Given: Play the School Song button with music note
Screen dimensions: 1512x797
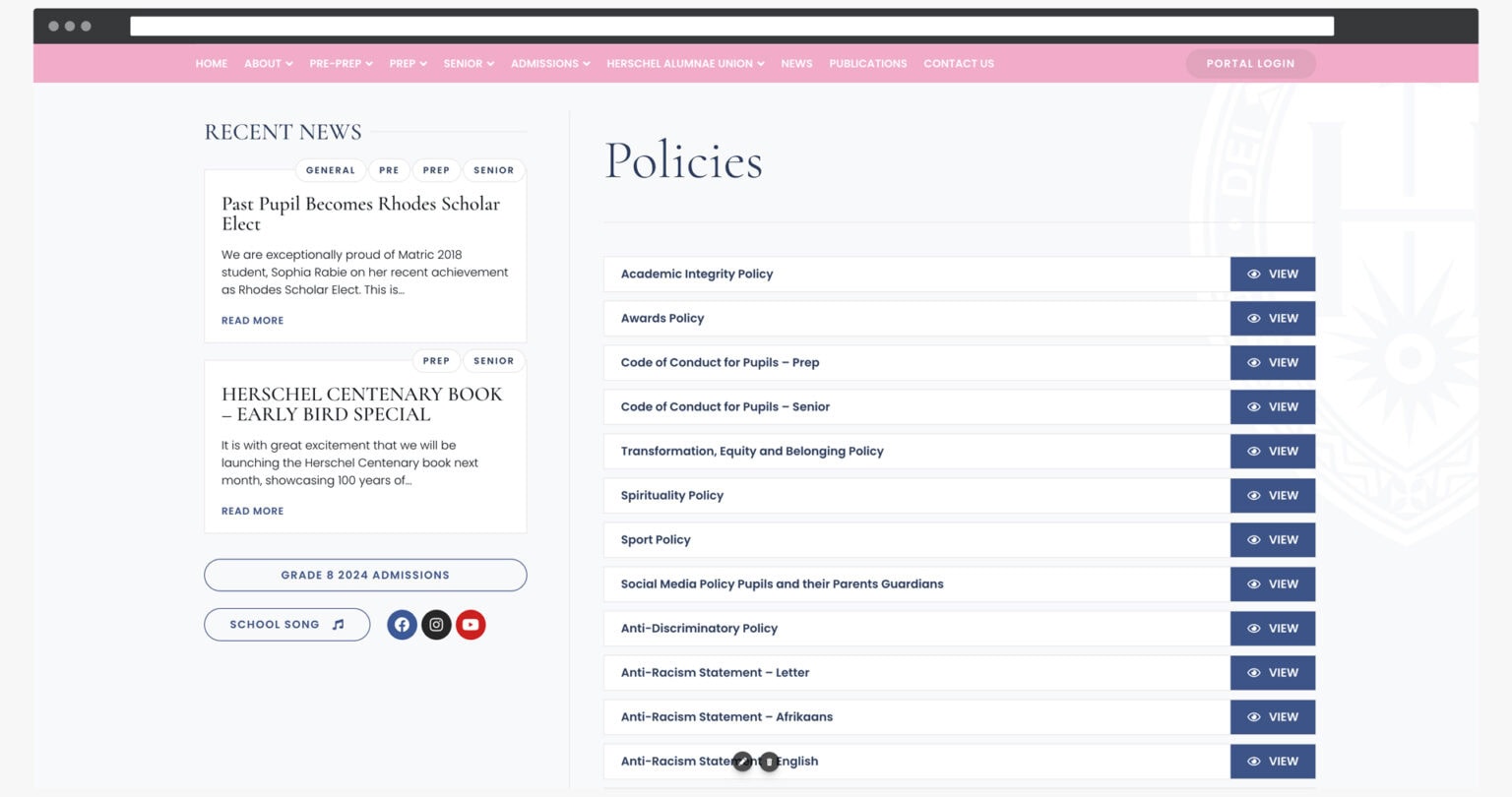Looking at the screenshot, I should click(x=286, y=625).
